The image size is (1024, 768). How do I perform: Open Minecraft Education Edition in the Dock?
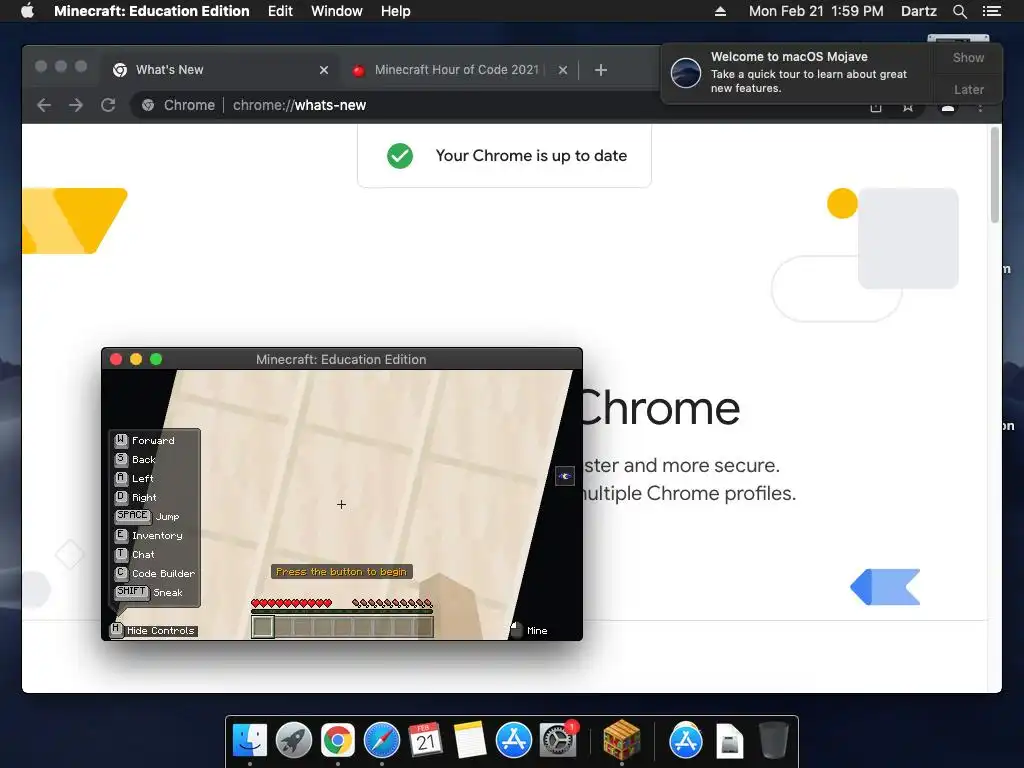pos(622,740)
